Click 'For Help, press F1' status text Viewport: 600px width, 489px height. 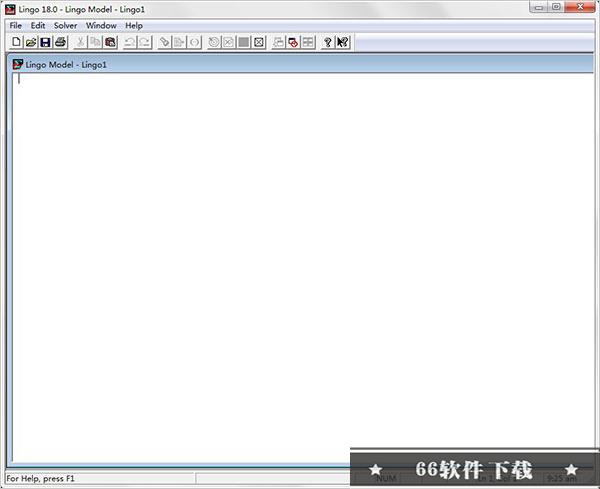(41, 479)
